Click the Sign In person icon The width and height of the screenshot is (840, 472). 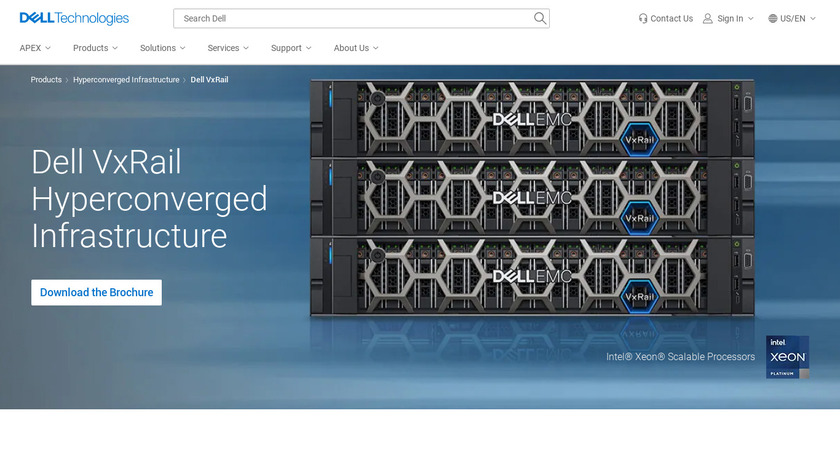click(x=708, y=18)
